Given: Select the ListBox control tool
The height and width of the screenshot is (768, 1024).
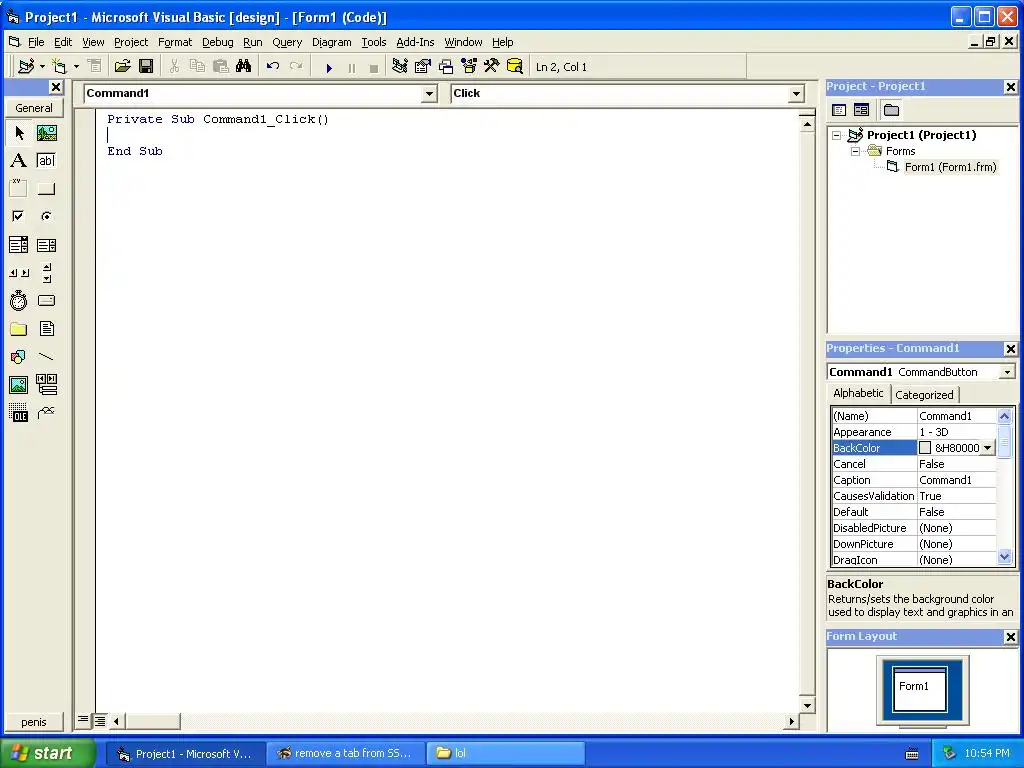Looking at the screenshot, I should coord(46,245).
